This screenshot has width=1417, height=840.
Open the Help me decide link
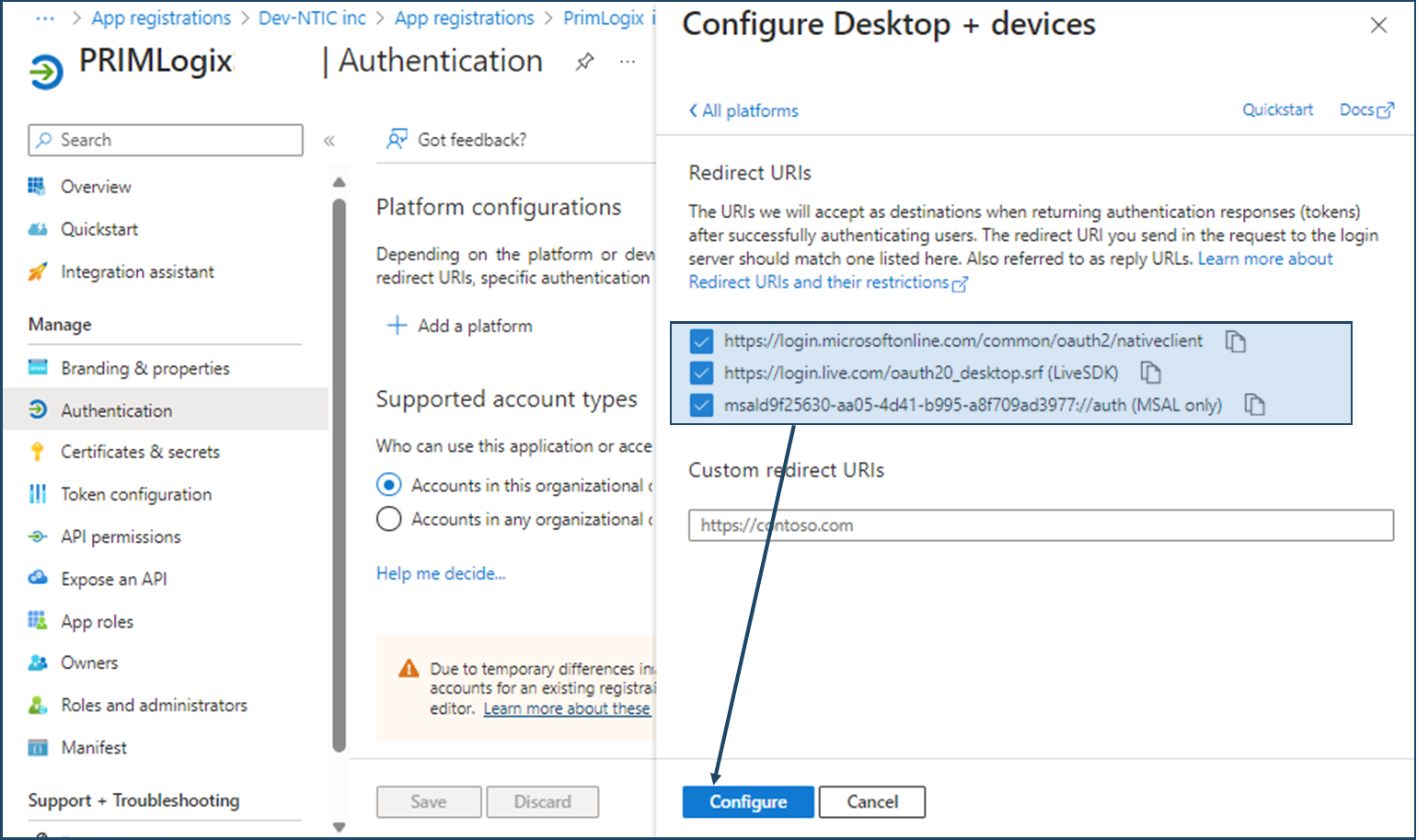click(441, 573)
